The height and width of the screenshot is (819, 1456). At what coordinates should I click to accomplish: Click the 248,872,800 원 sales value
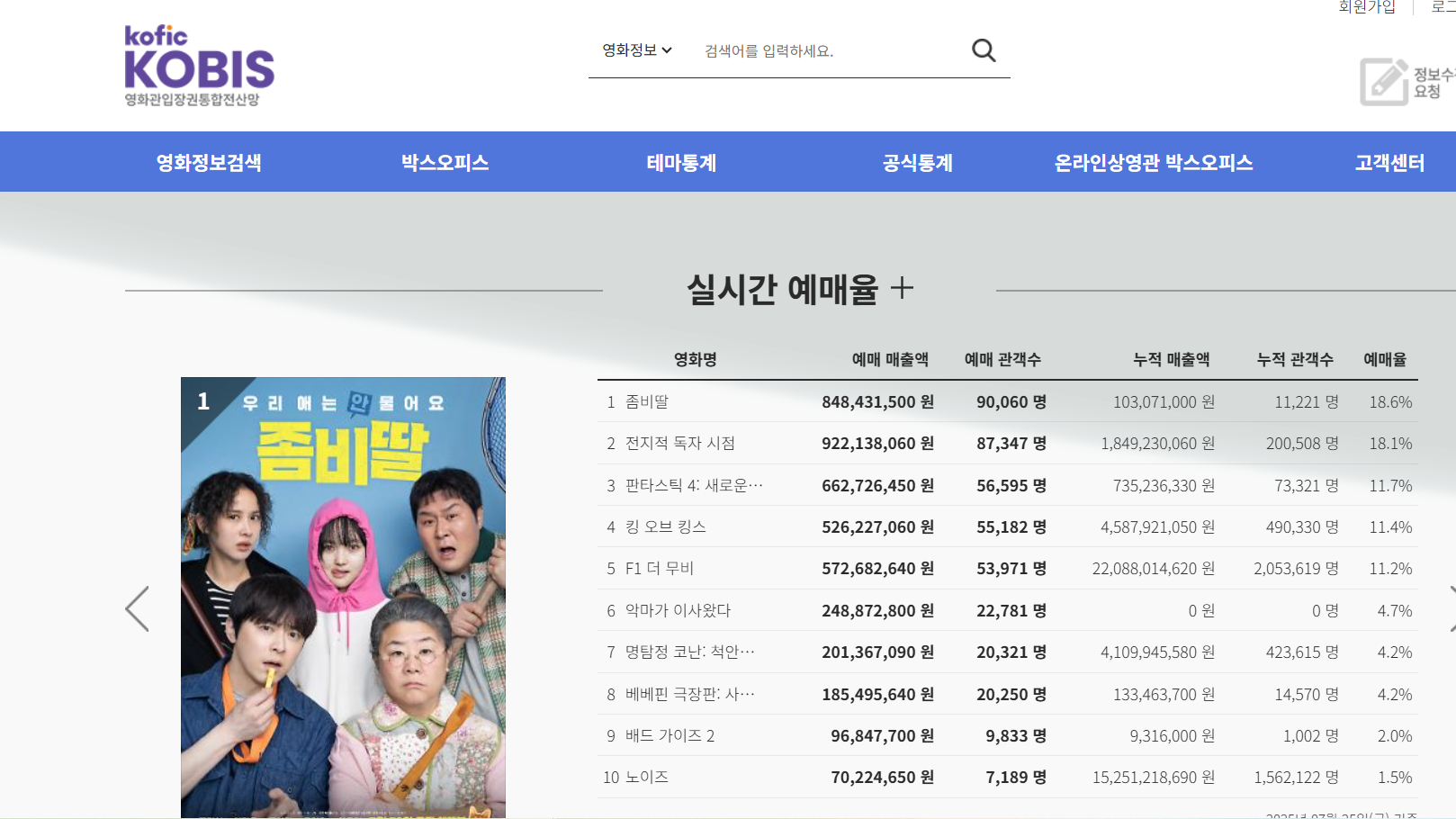point(877,611)
